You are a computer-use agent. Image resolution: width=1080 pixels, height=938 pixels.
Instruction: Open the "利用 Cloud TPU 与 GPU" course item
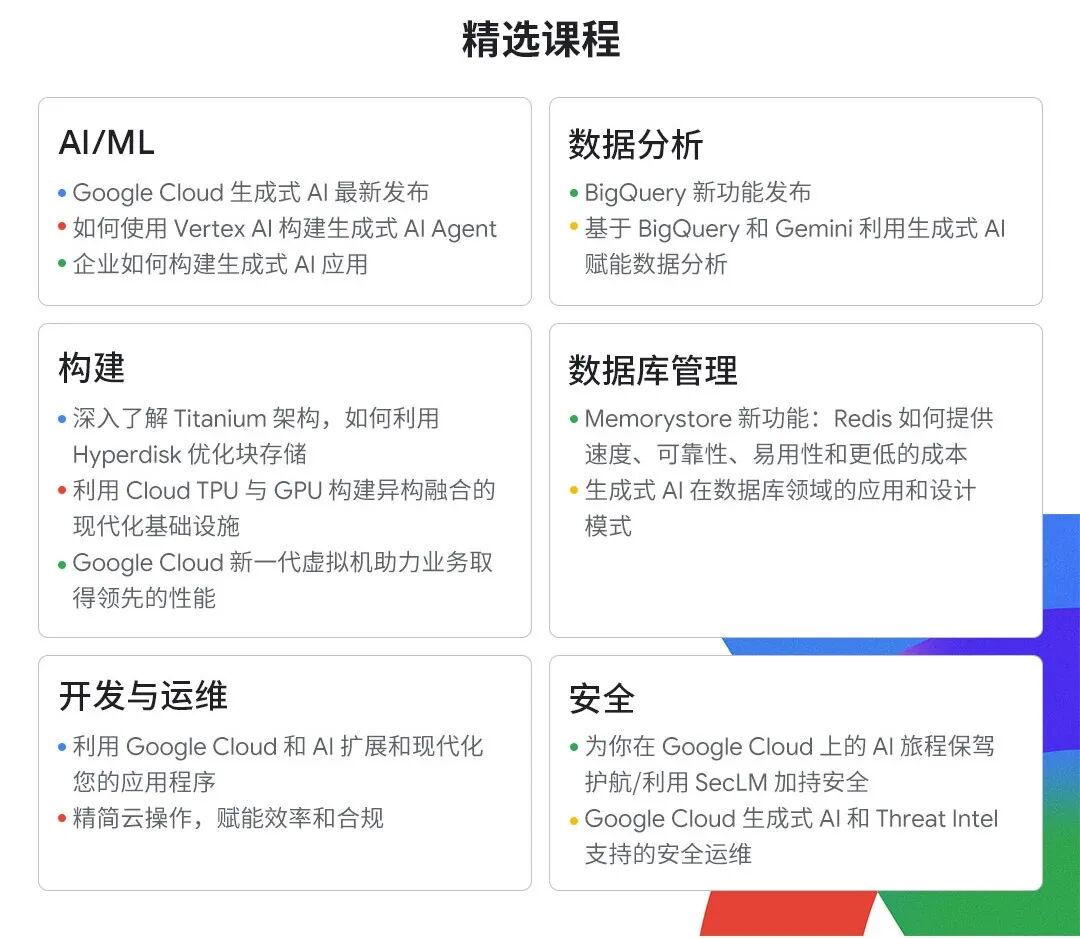(x=284, y=508)
